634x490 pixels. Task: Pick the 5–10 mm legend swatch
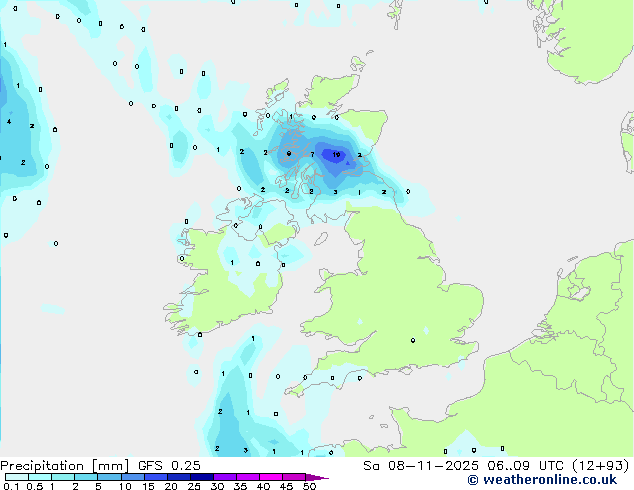pos(109,477)
